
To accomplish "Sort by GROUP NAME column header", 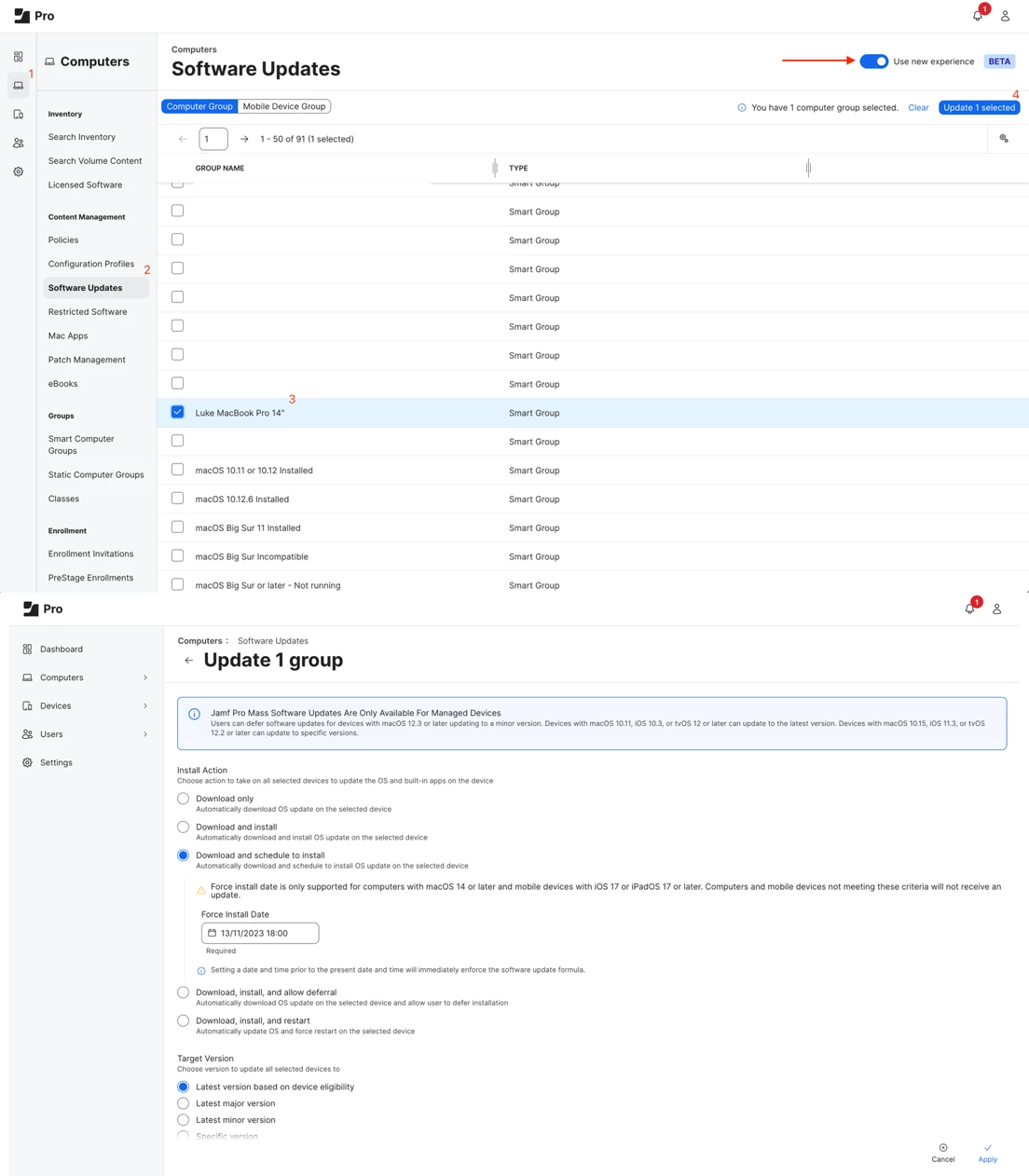I will [220, 169].
